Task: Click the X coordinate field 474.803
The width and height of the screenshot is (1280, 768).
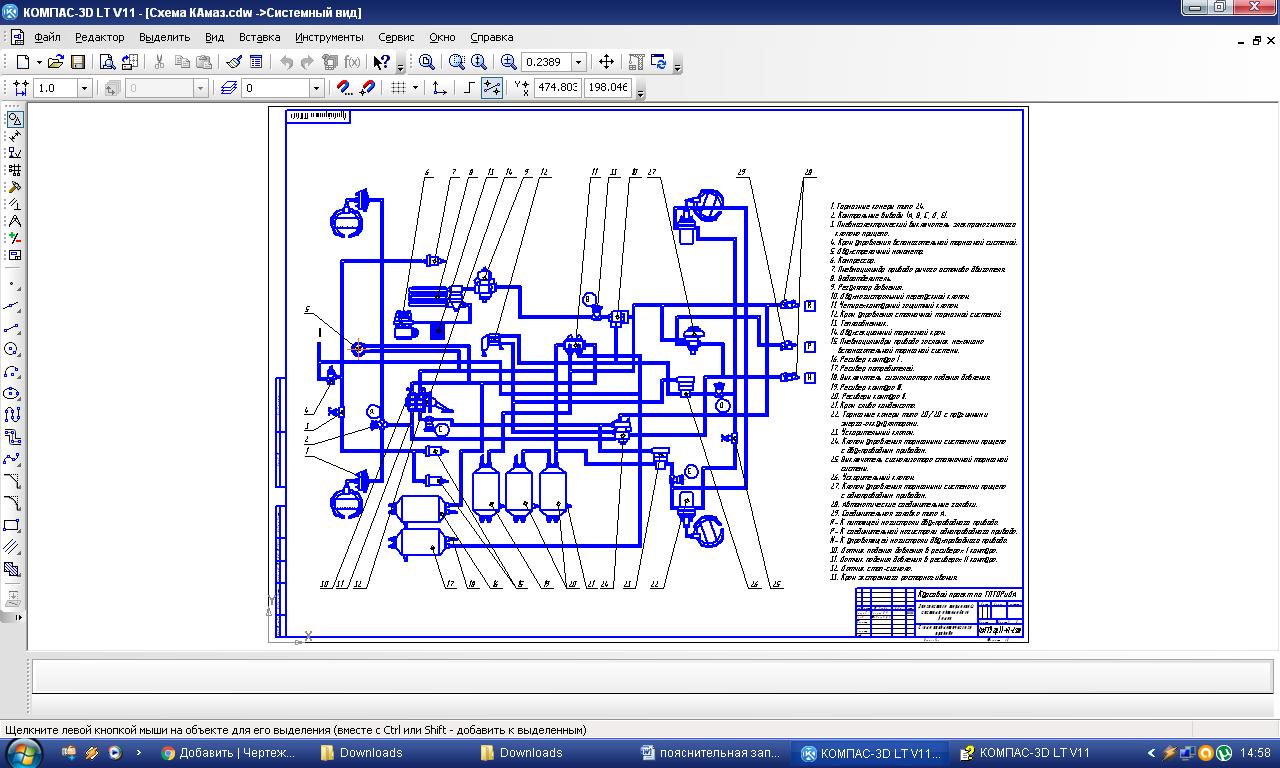Action: pos(557,88)
